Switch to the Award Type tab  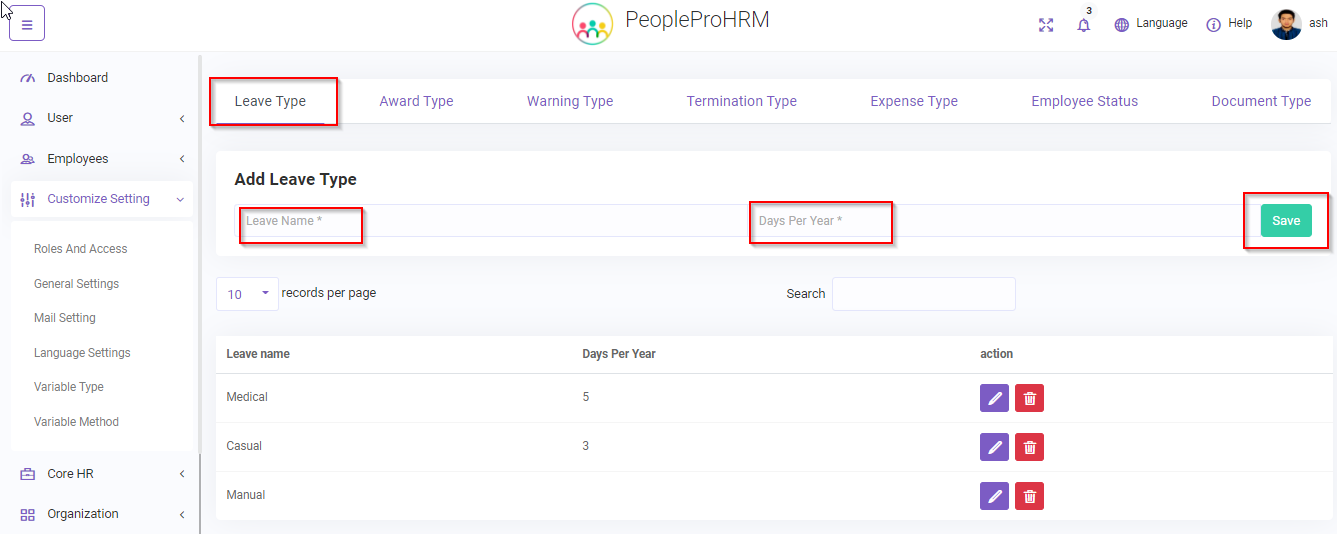tap(416, 101)
